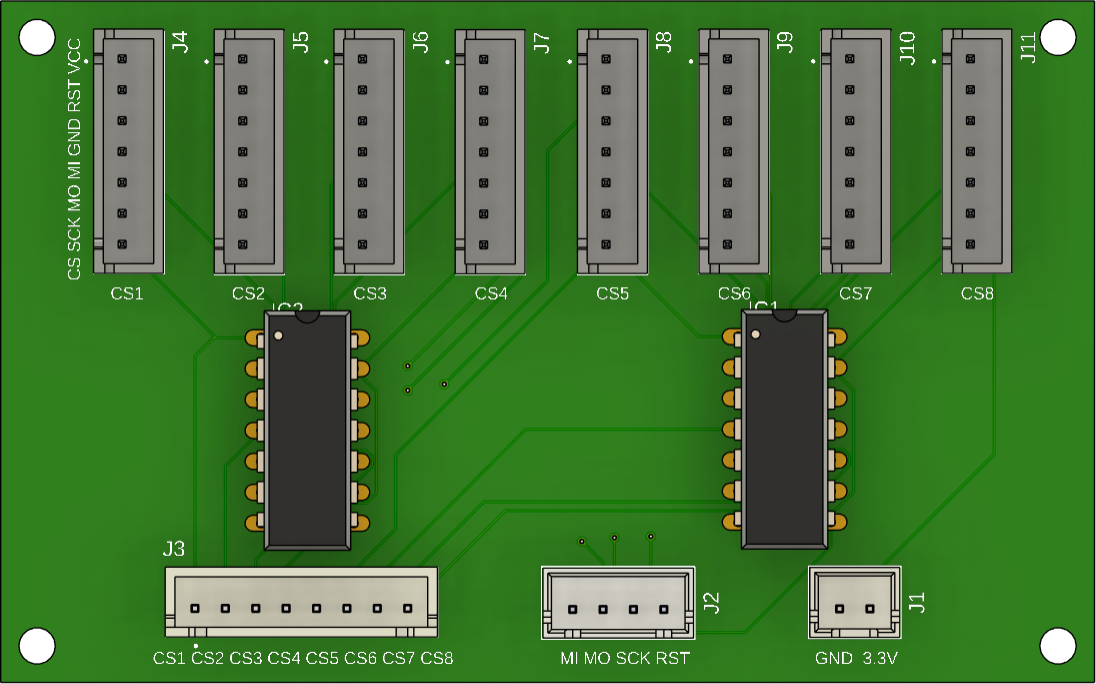Select the J4 seven-pin connector body

(x=129, y=152)
